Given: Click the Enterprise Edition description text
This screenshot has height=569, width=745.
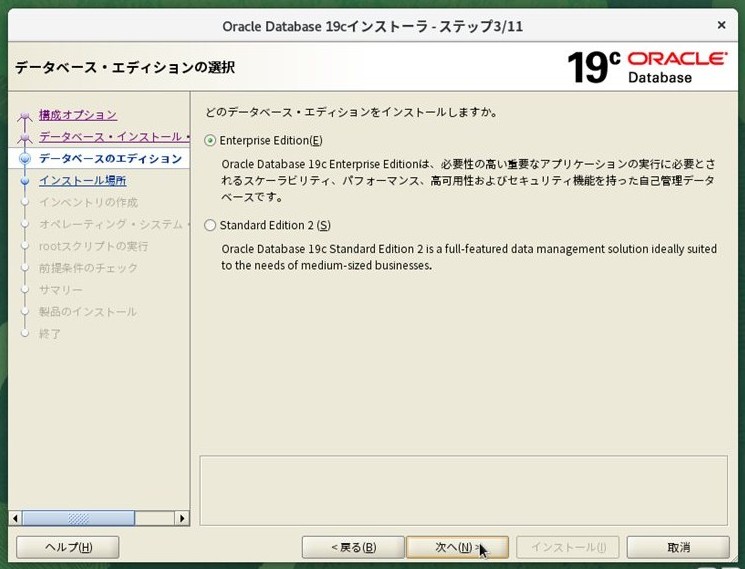Looking at the screenshot, I should click(468, 180).
